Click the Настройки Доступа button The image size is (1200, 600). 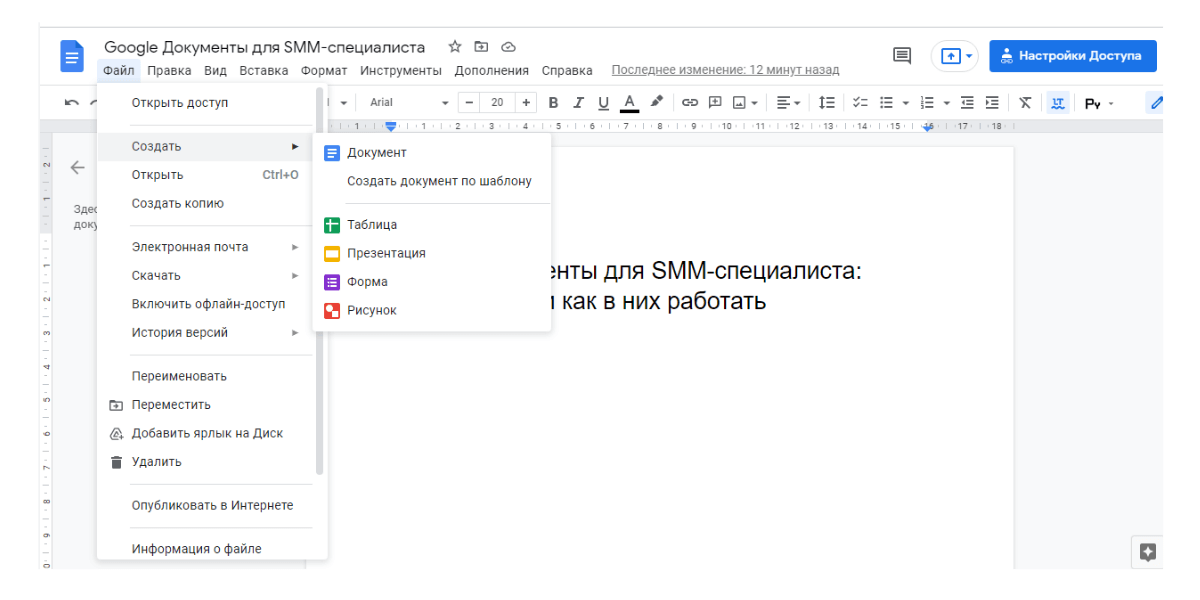[x=1072, y=56]
